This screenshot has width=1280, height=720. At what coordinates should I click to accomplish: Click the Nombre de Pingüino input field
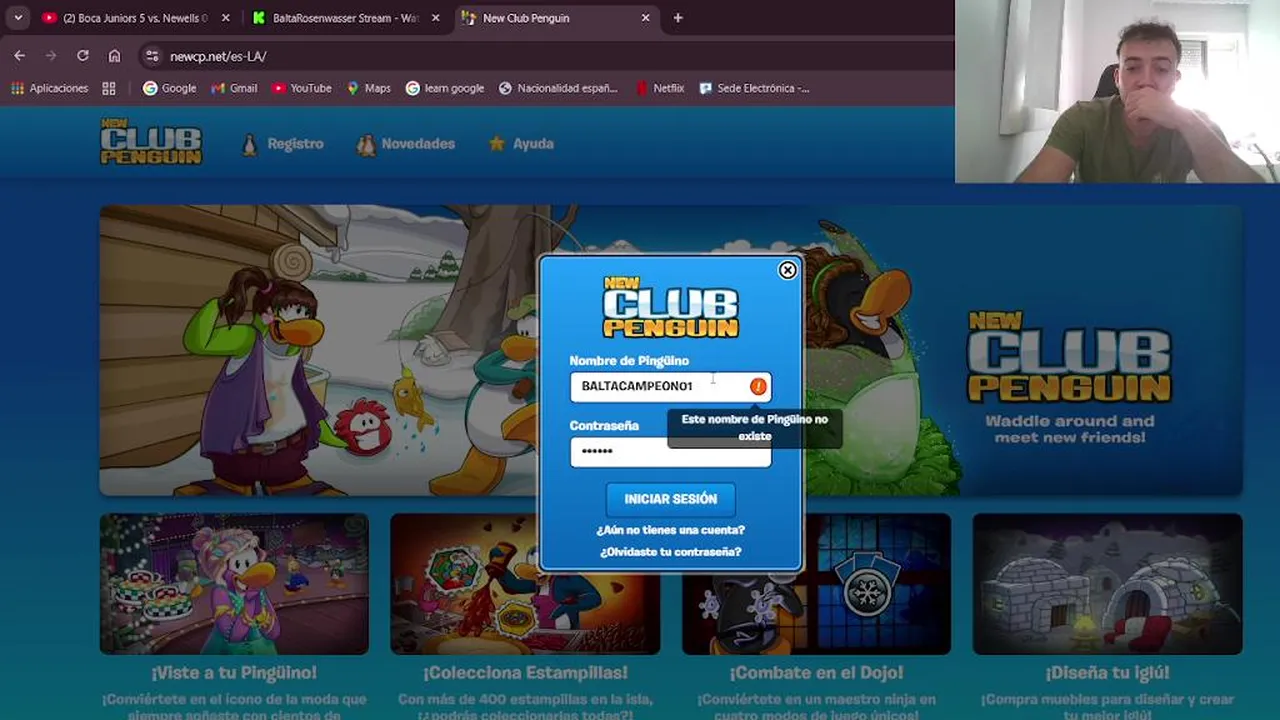(670, 386)
